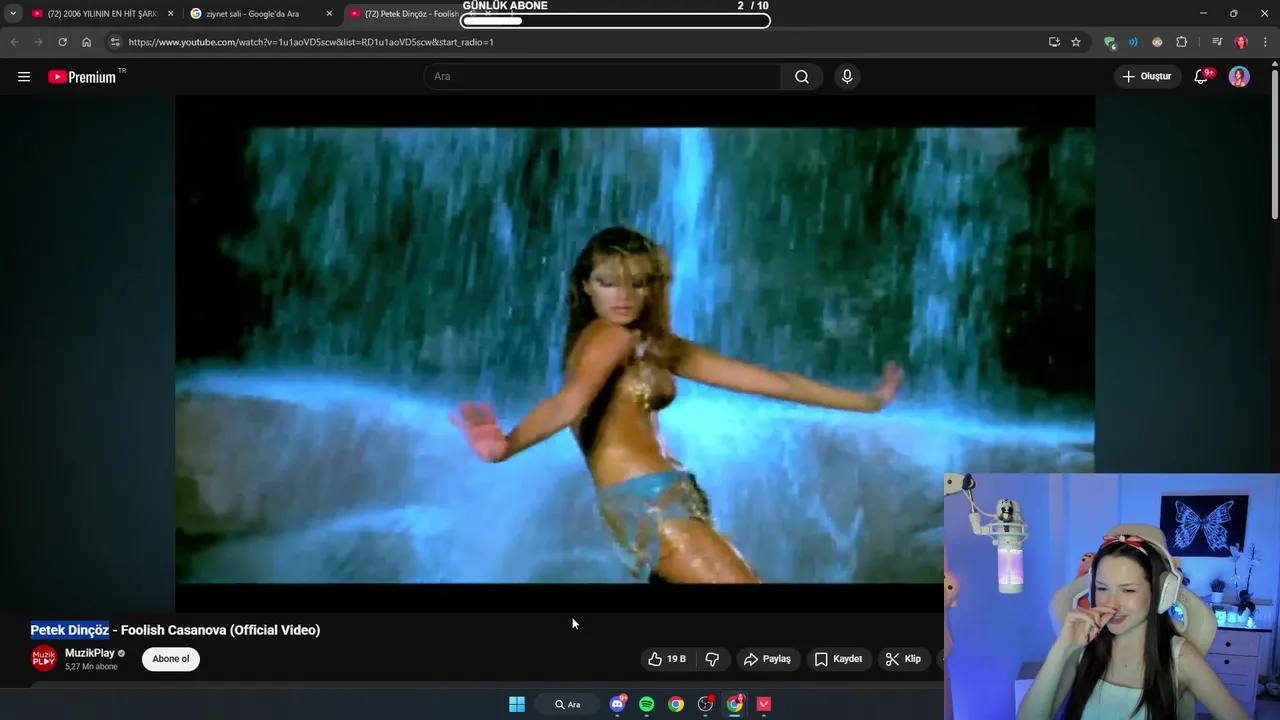Image resolution: width=1280 pixels, height=720 pixels.
Task: Click the 5,27 Mn abone text
Action: [91, 667]
